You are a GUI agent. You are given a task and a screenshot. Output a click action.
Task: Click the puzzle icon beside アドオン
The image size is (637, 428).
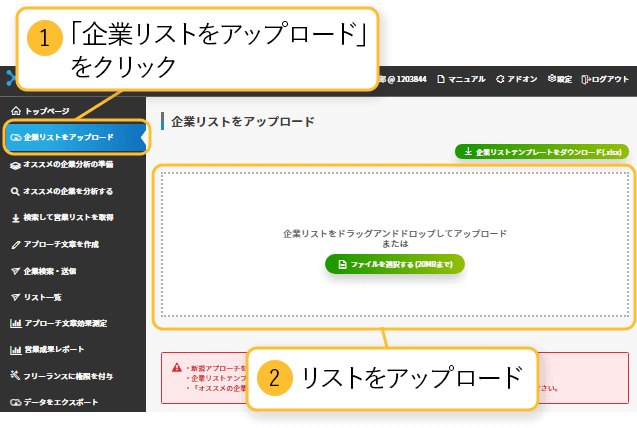(x=500, y=79)
